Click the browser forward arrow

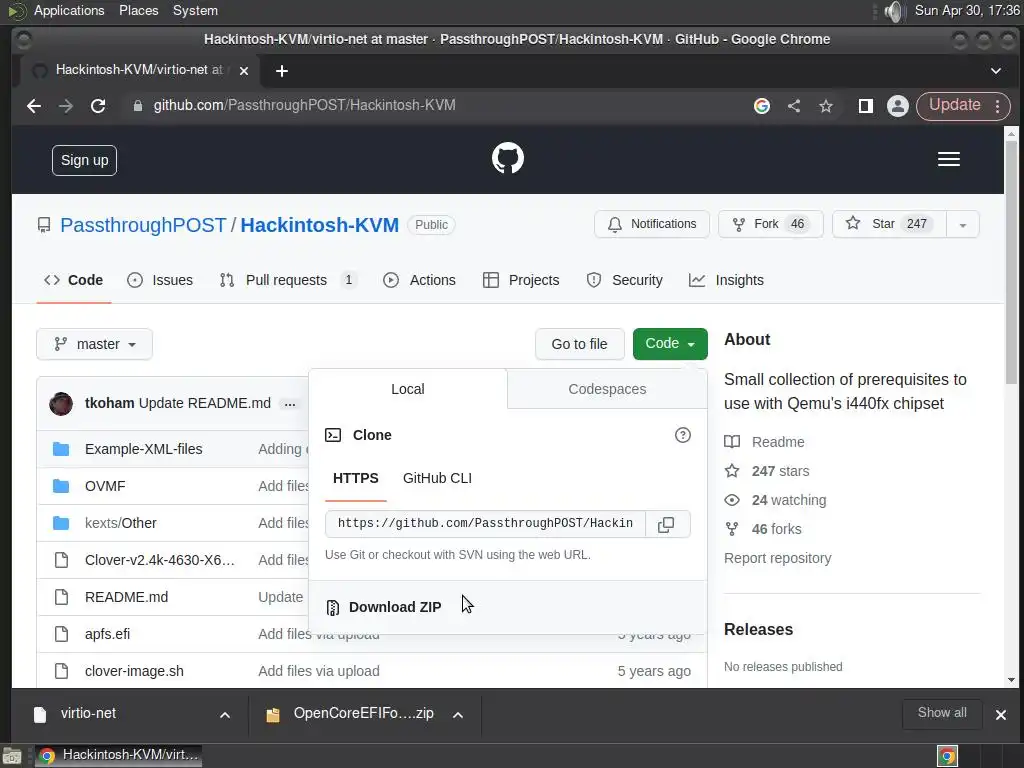(66, 106)
